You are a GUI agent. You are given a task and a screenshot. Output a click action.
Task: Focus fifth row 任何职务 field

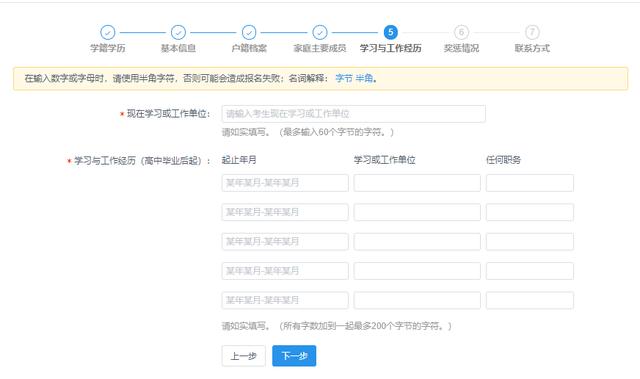click(x=530, y=300)
